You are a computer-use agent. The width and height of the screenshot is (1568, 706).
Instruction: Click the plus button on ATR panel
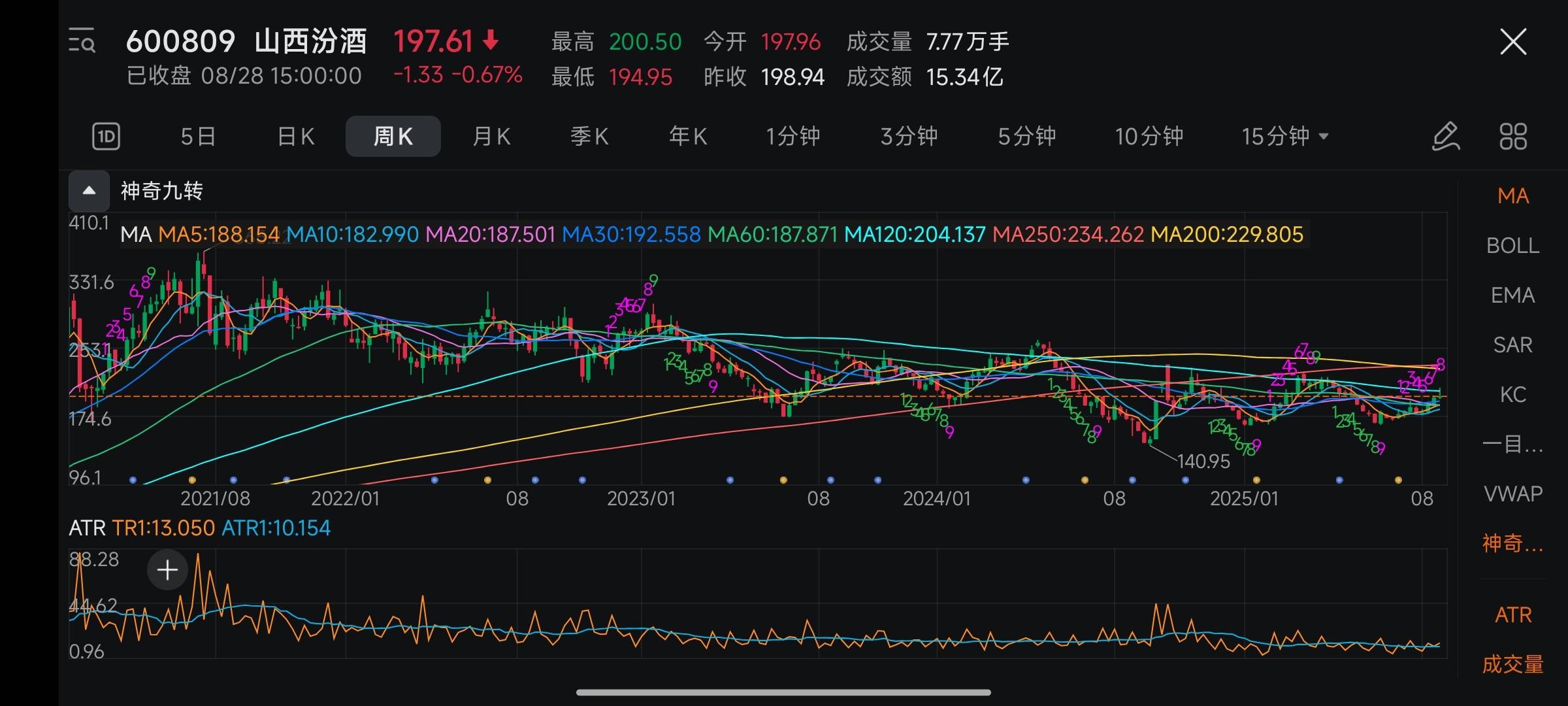pyautogui.click(x=167, y=570)
